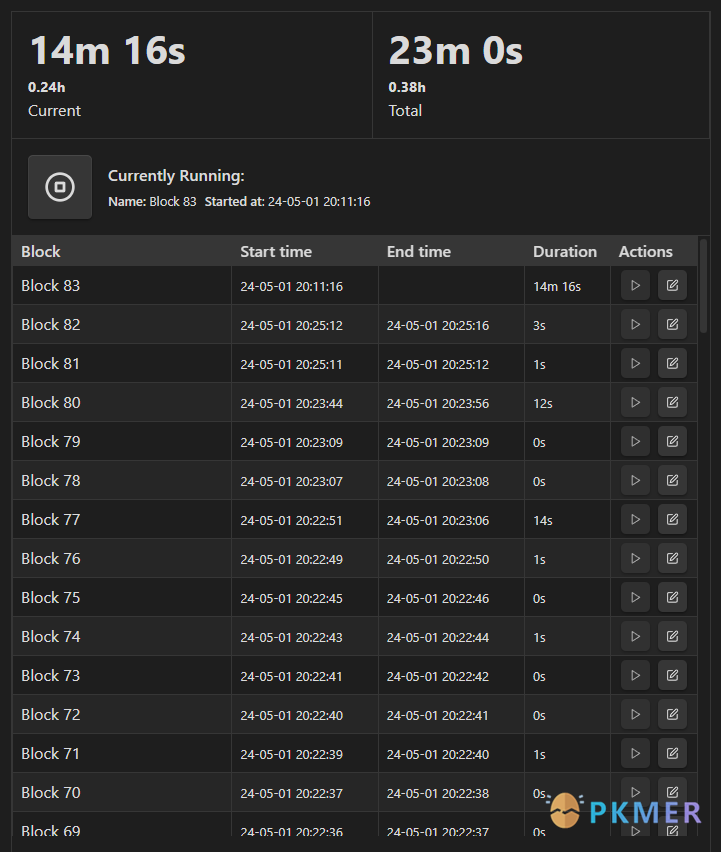Edit Block 79 entry
721x852 pixels.
[x=672, y=442]
